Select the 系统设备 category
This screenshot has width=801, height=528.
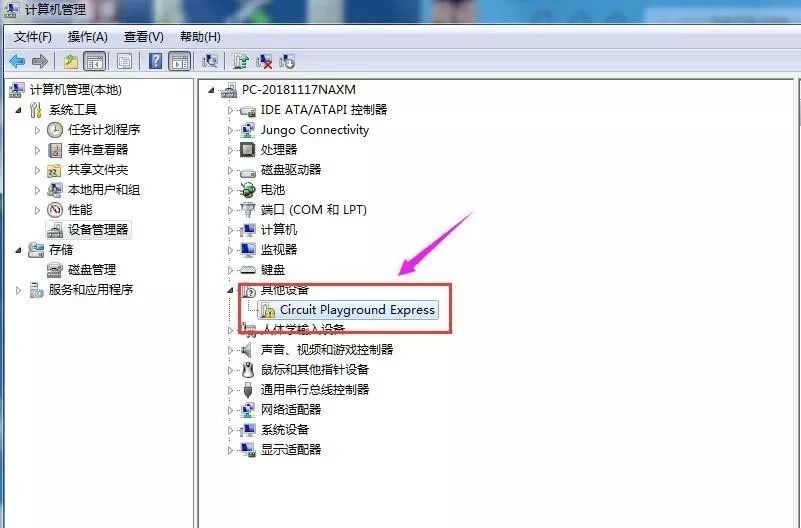pyautogui.click(x=285, y=430)
